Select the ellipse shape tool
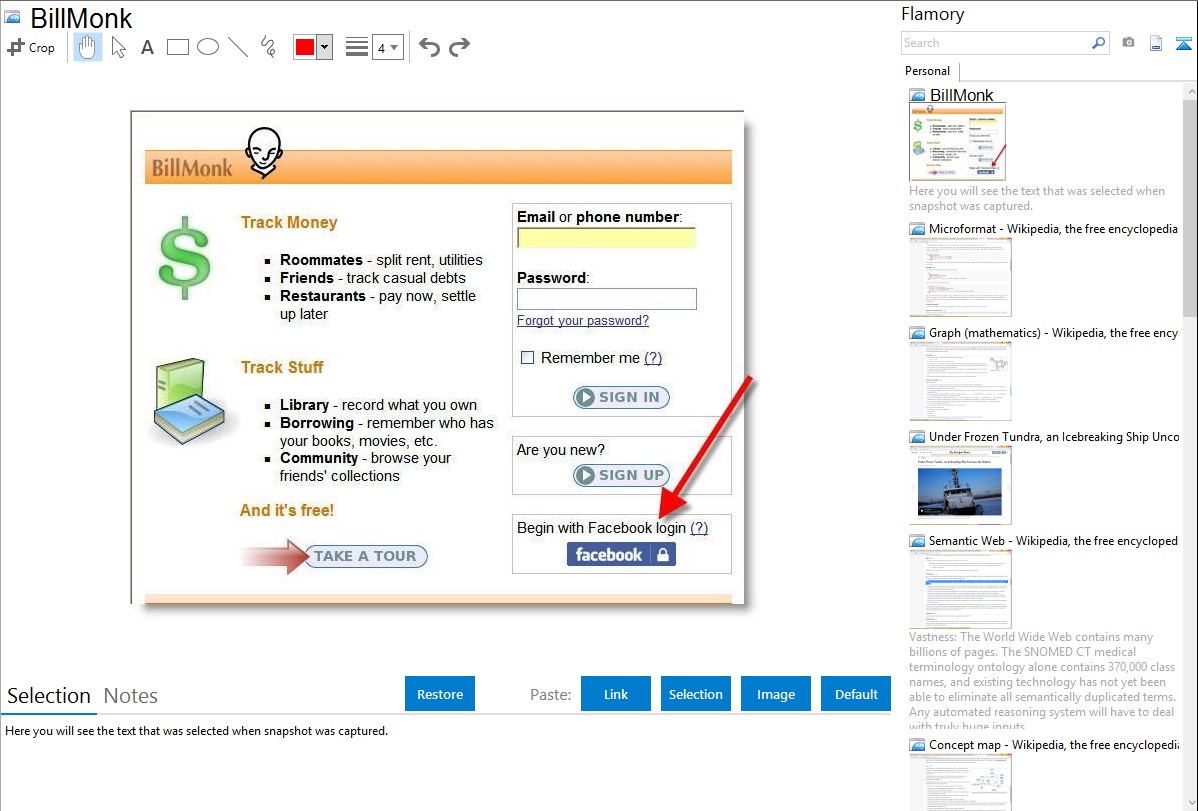 [208, 47]
